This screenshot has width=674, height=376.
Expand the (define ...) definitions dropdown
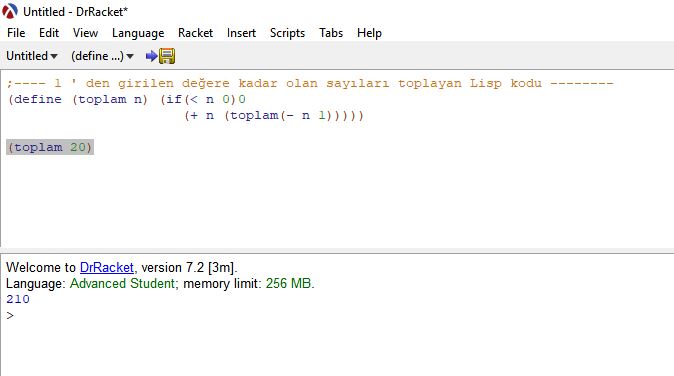click(x=102, y=56)
